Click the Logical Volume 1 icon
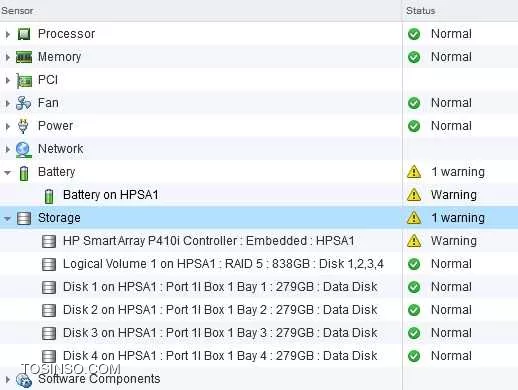This screenshot has height=390, width=518. 49,264
